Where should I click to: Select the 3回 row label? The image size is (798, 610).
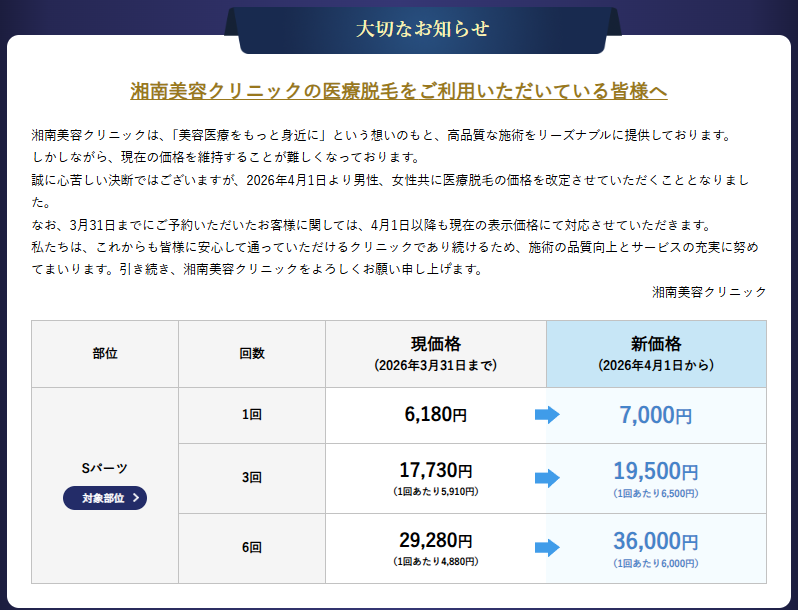(x=252, y=478)
